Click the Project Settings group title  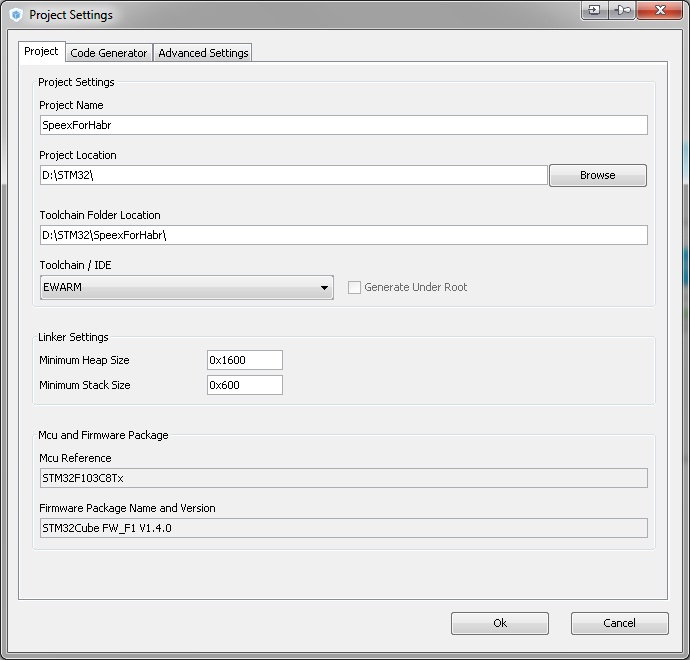(76, 82)
